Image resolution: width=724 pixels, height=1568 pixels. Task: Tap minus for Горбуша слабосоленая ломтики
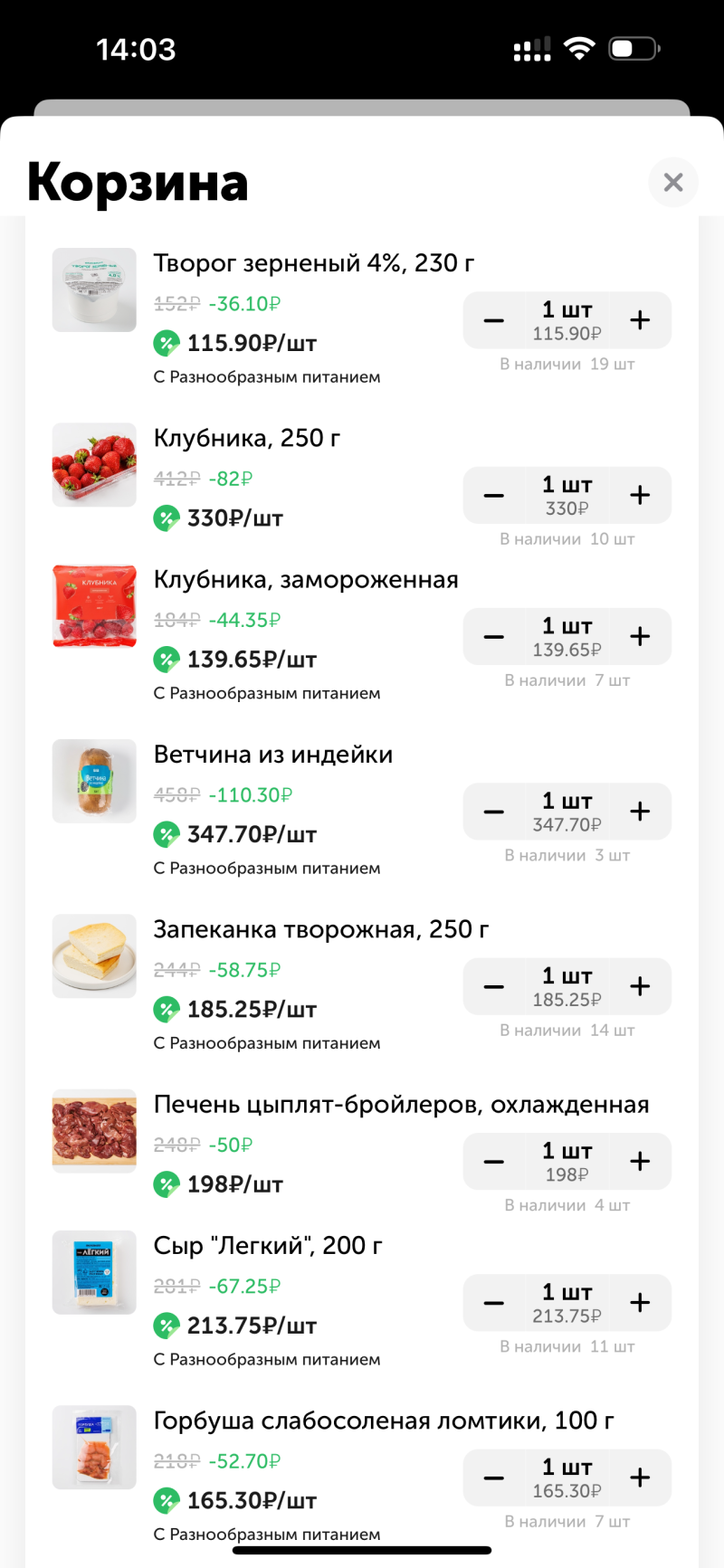(494, 1478)
